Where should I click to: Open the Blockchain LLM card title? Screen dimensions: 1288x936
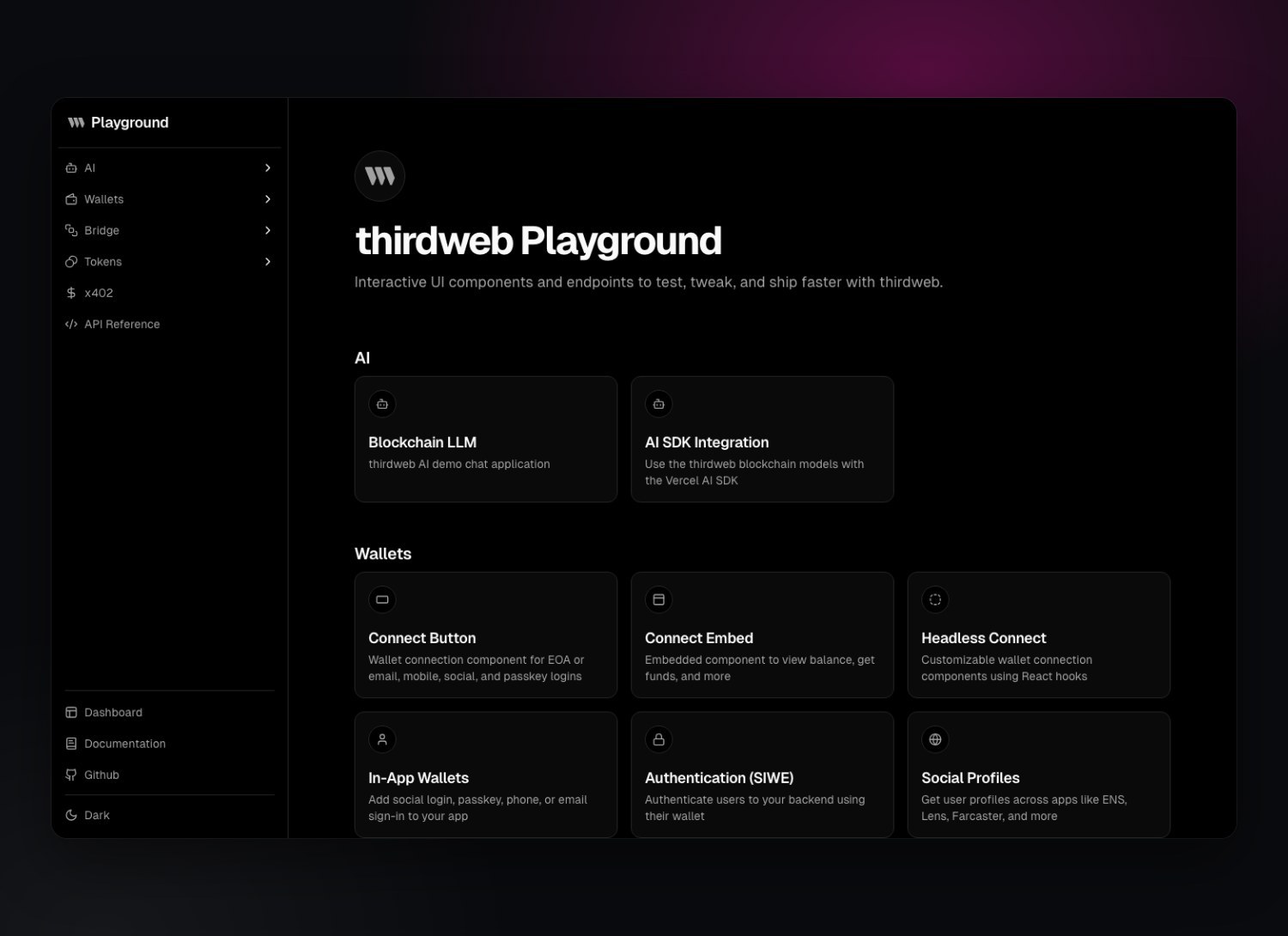422,442
